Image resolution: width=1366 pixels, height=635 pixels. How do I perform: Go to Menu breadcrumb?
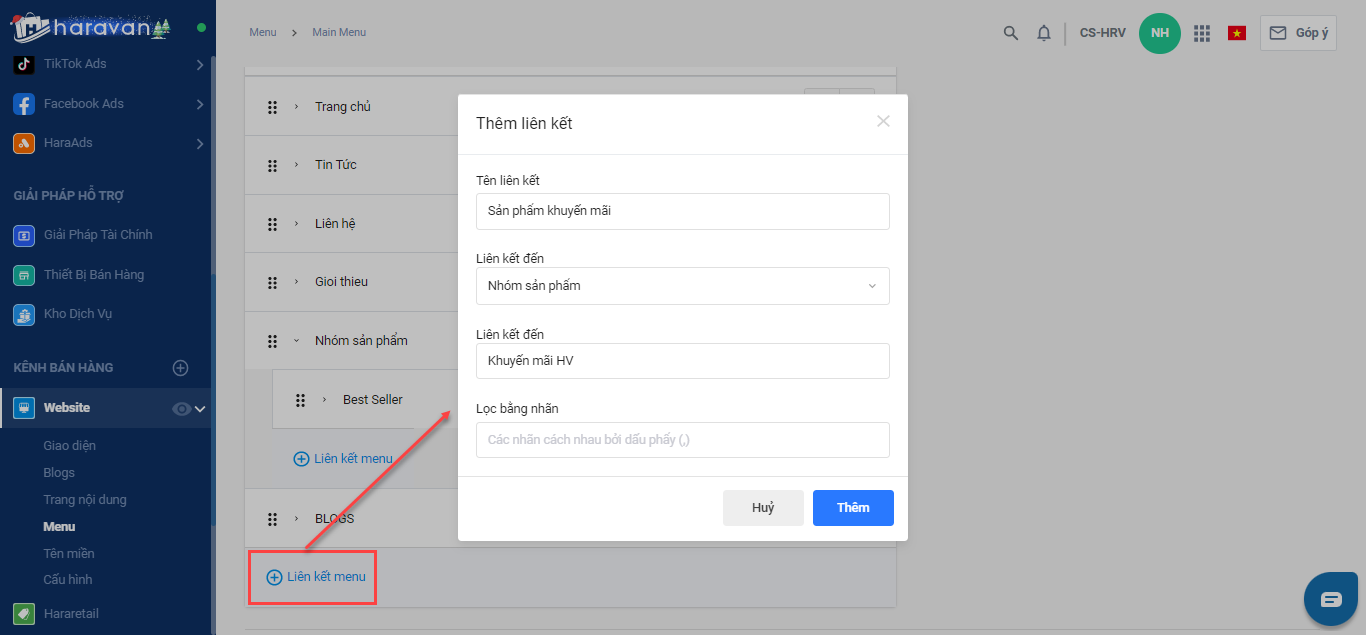(263, 33)
